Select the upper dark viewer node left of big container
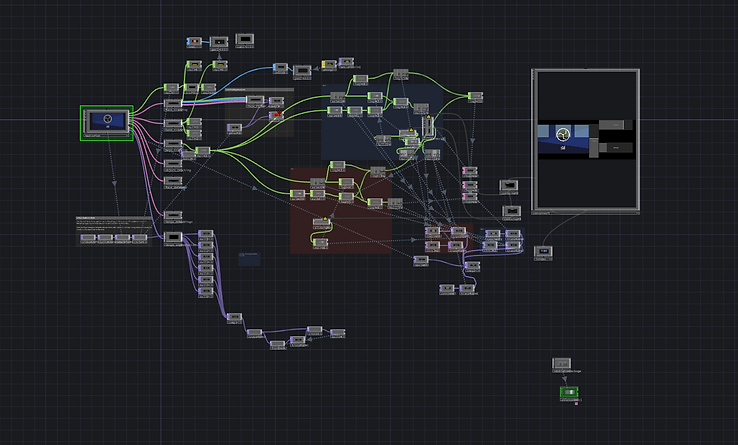Image resolution: width=738 pixels, height=445 pixels. coord(509,186)
